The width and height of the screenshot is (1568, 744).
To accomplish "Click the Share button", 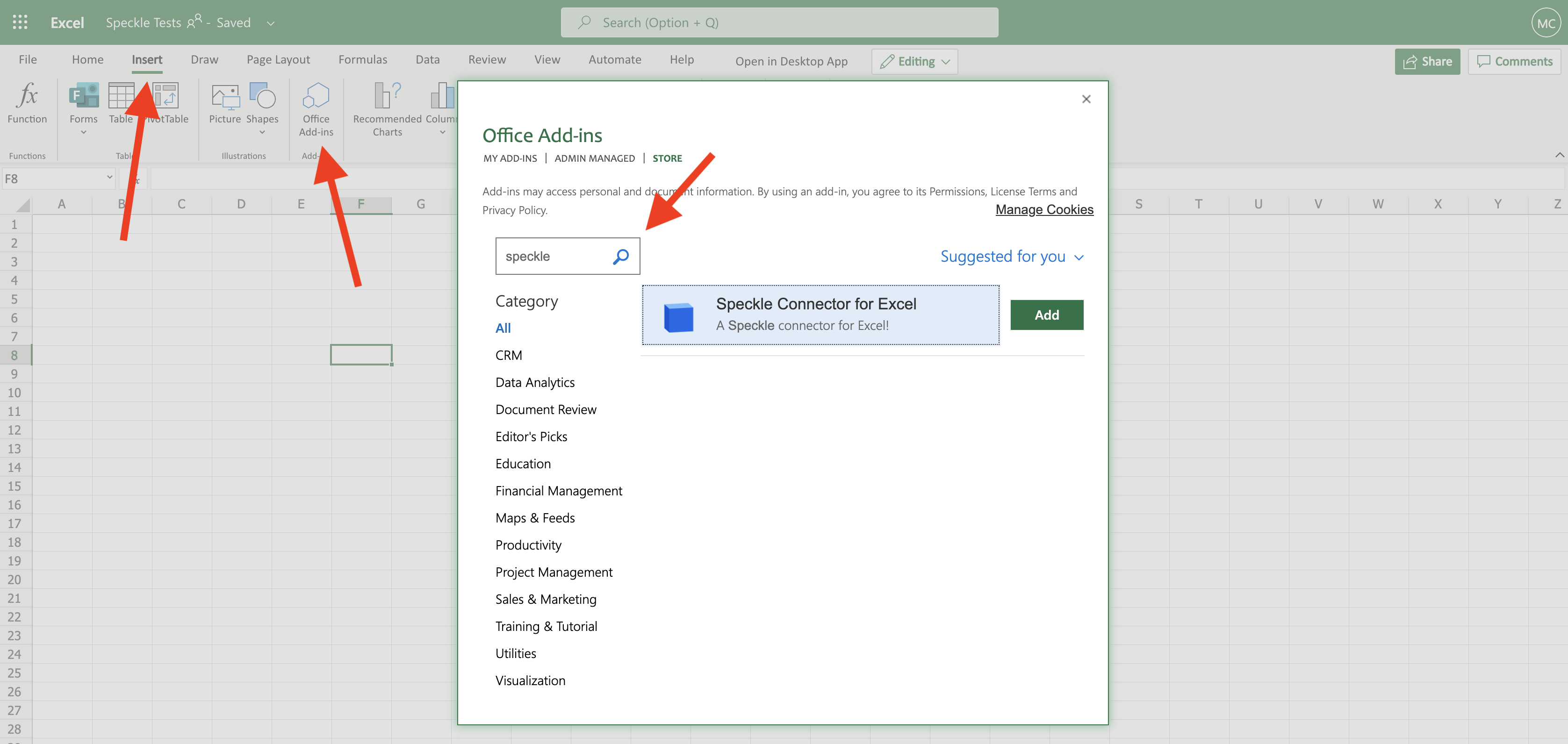I will (1427, 61).
